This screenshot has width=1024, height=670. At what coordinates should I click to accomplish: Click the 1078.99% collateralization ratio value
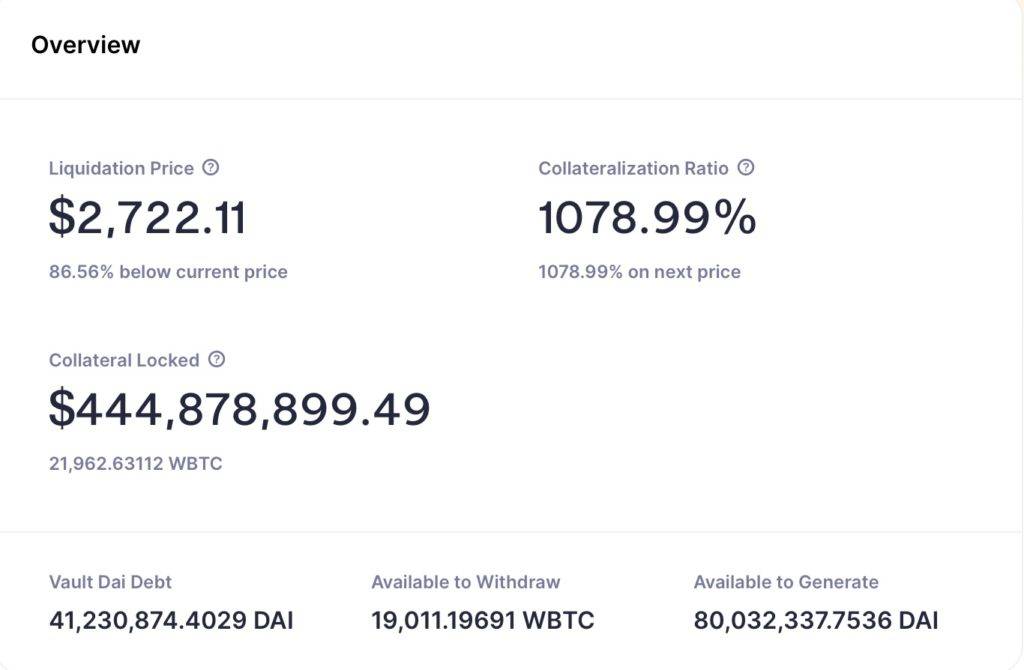(647, 217)
